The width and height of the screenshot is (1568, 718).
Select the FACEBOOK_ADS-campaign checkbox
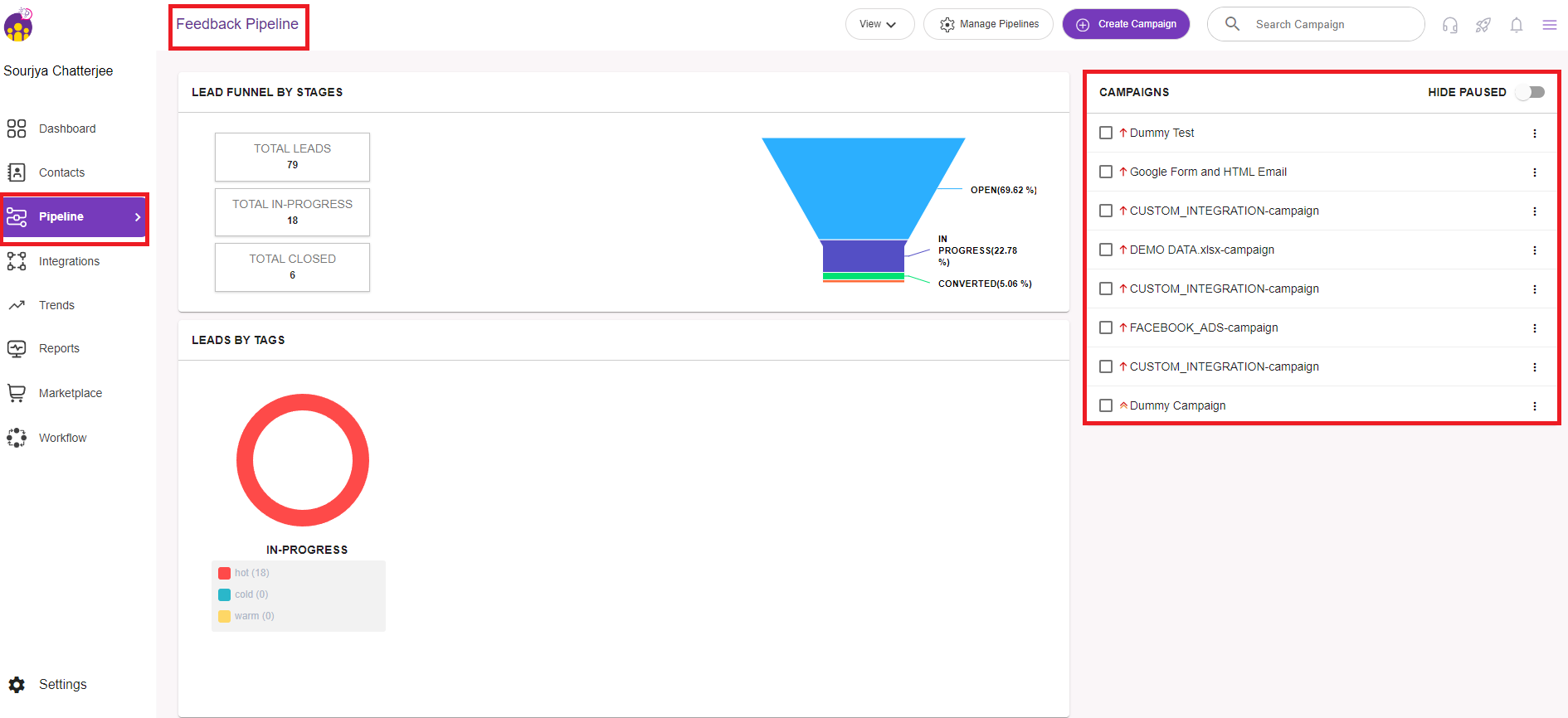pos(1105,327)
